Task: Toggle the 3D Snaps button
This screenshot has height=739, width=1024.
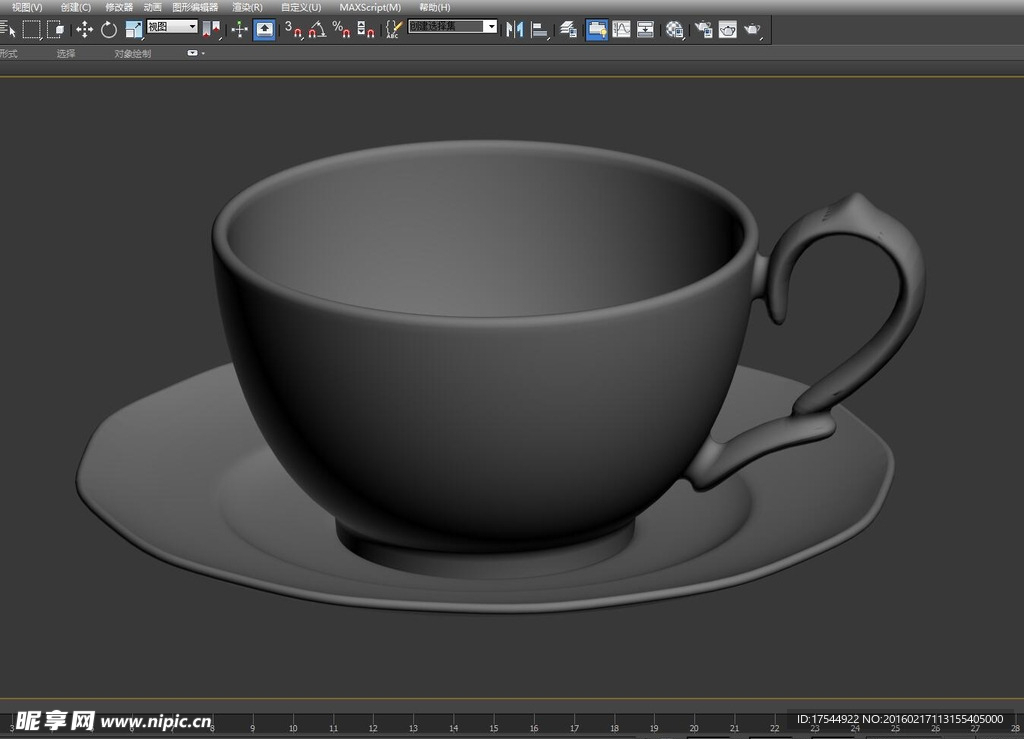Action: pos(294,29)
